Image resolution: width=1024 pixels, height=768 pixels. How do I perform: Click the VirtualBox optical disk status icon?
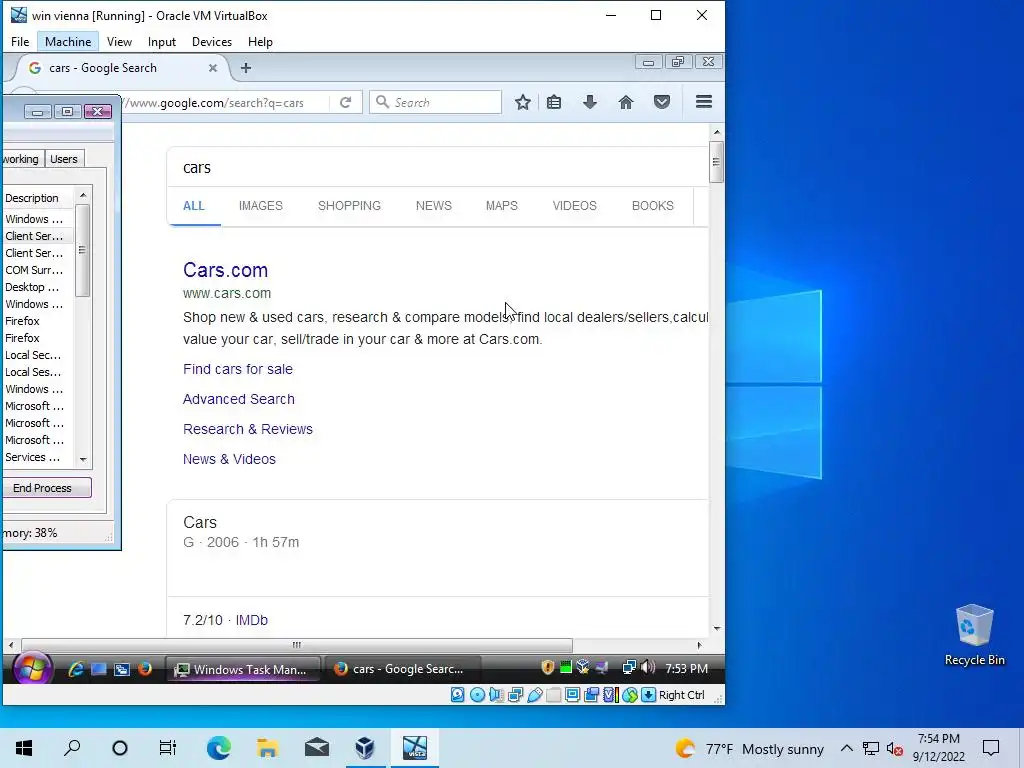pos(477,695)
